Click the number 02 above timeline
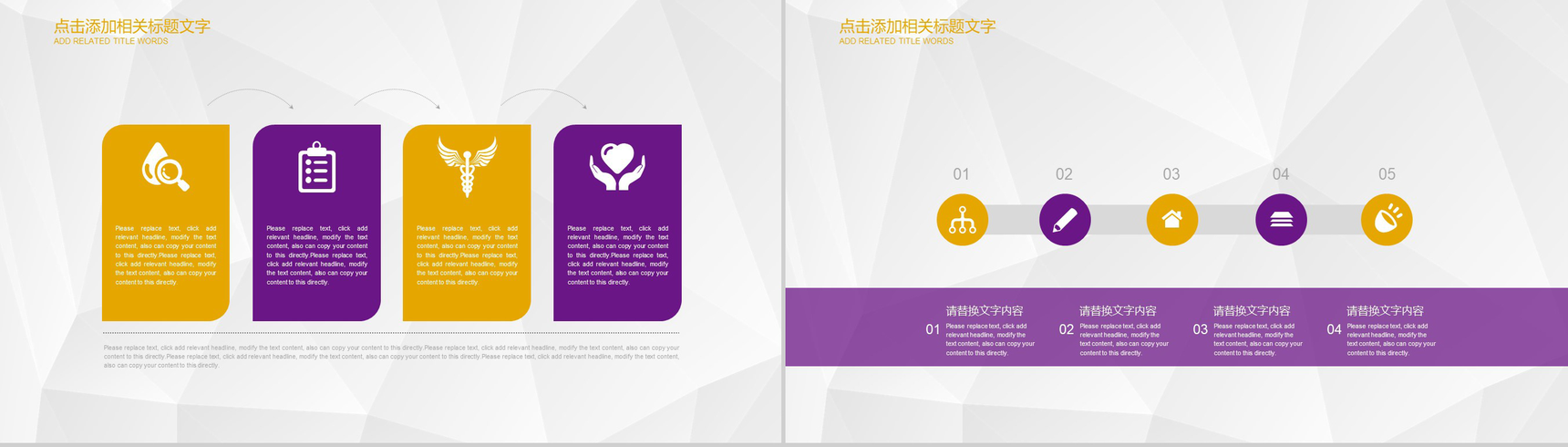The image size is (1568, 447). click(x=1065, y=174)
